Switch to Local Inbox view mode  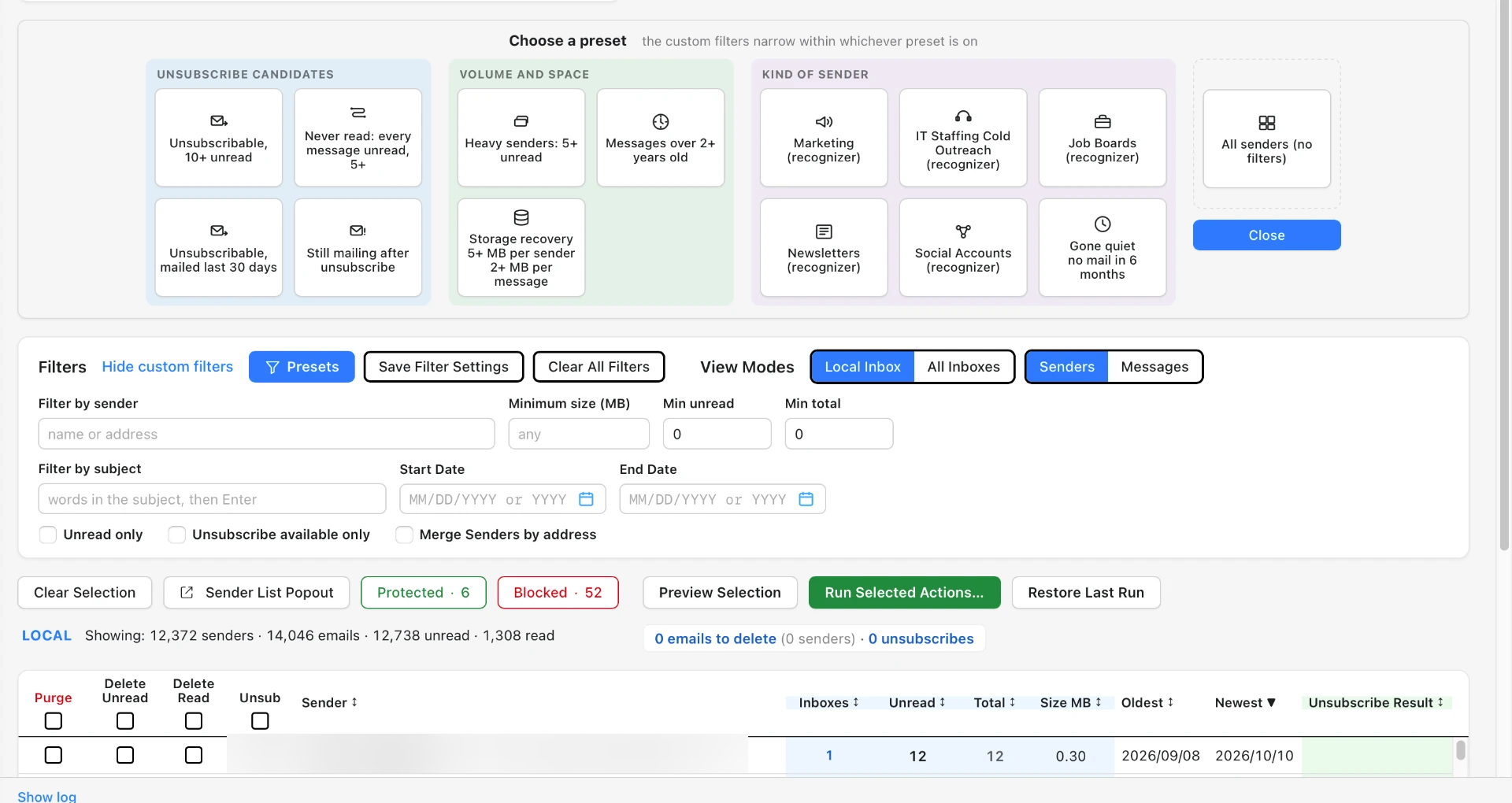[862, 367]
